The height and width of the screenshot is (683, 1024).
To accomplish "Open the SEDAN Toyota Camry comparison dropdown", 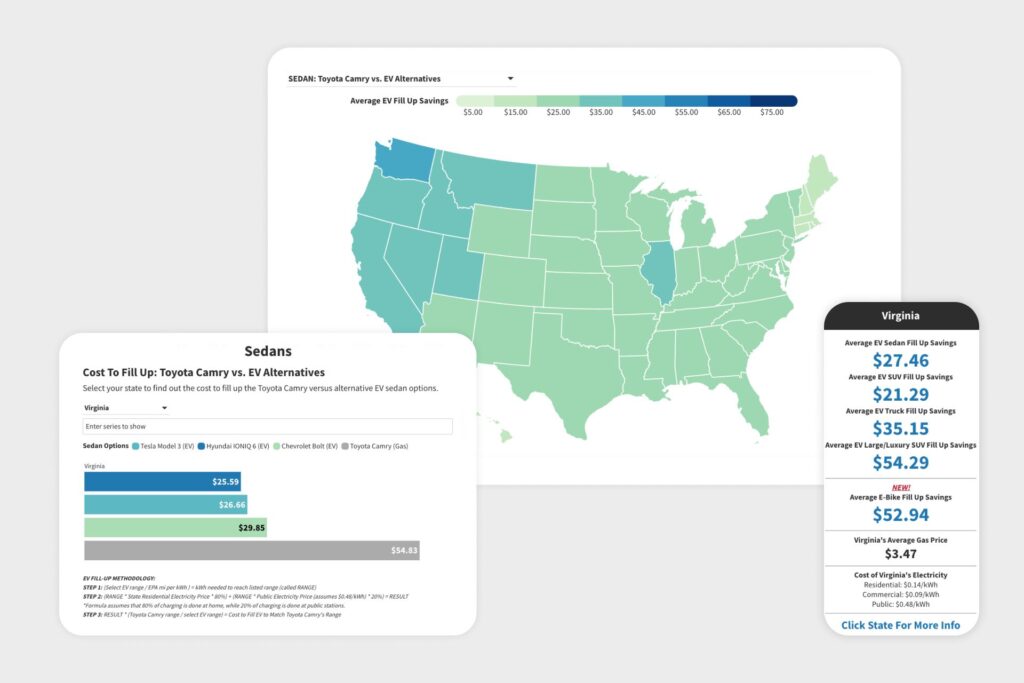I will point(398,78).
